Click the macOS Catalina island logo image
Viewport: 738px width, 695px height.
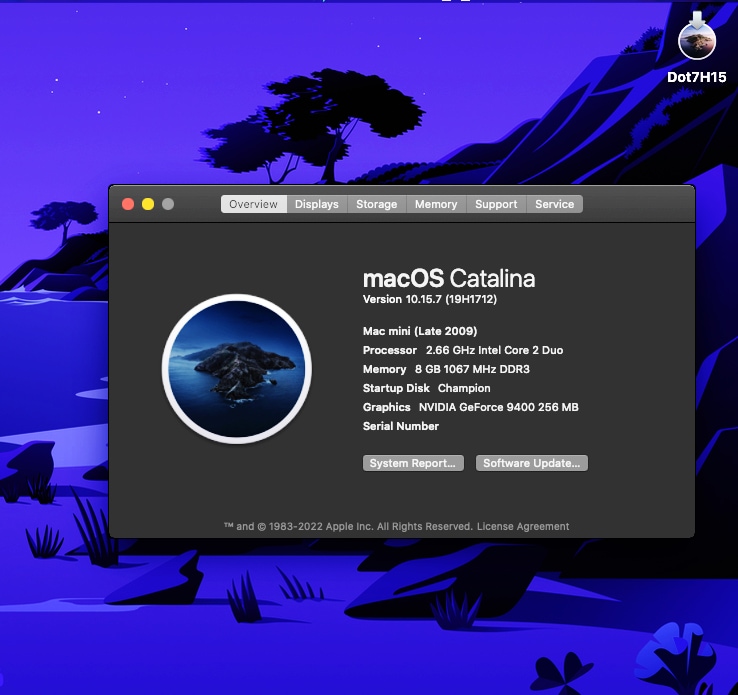(237, 369)
